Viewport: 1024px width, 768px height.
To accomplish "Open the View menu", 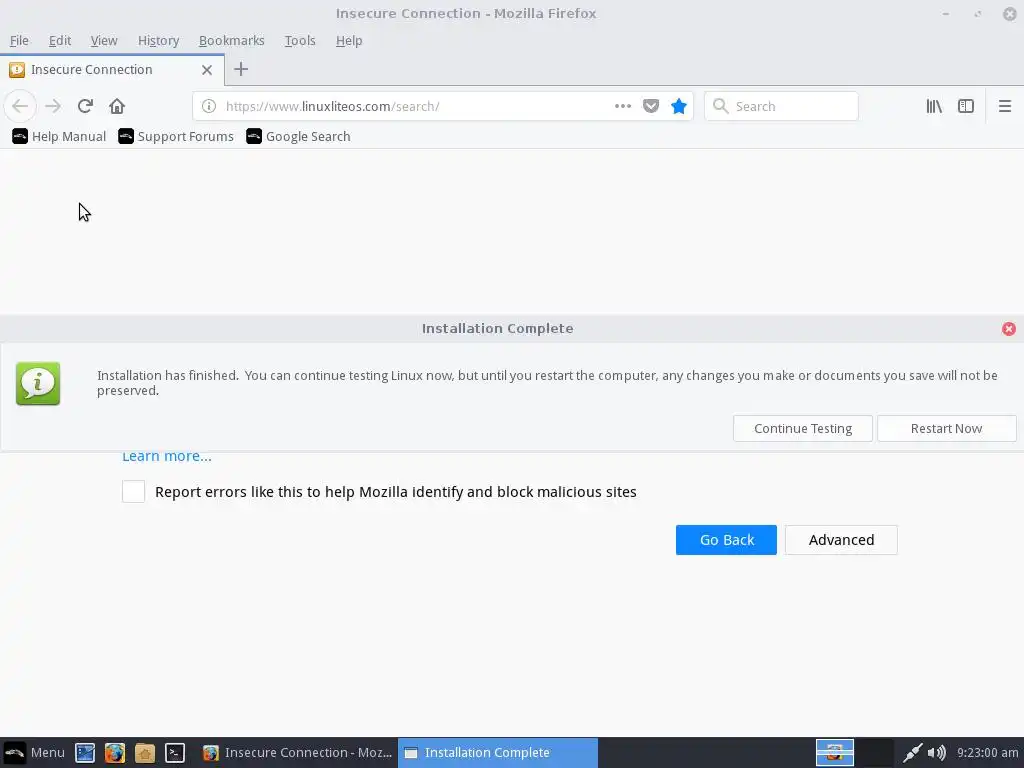I will point(104,40).
